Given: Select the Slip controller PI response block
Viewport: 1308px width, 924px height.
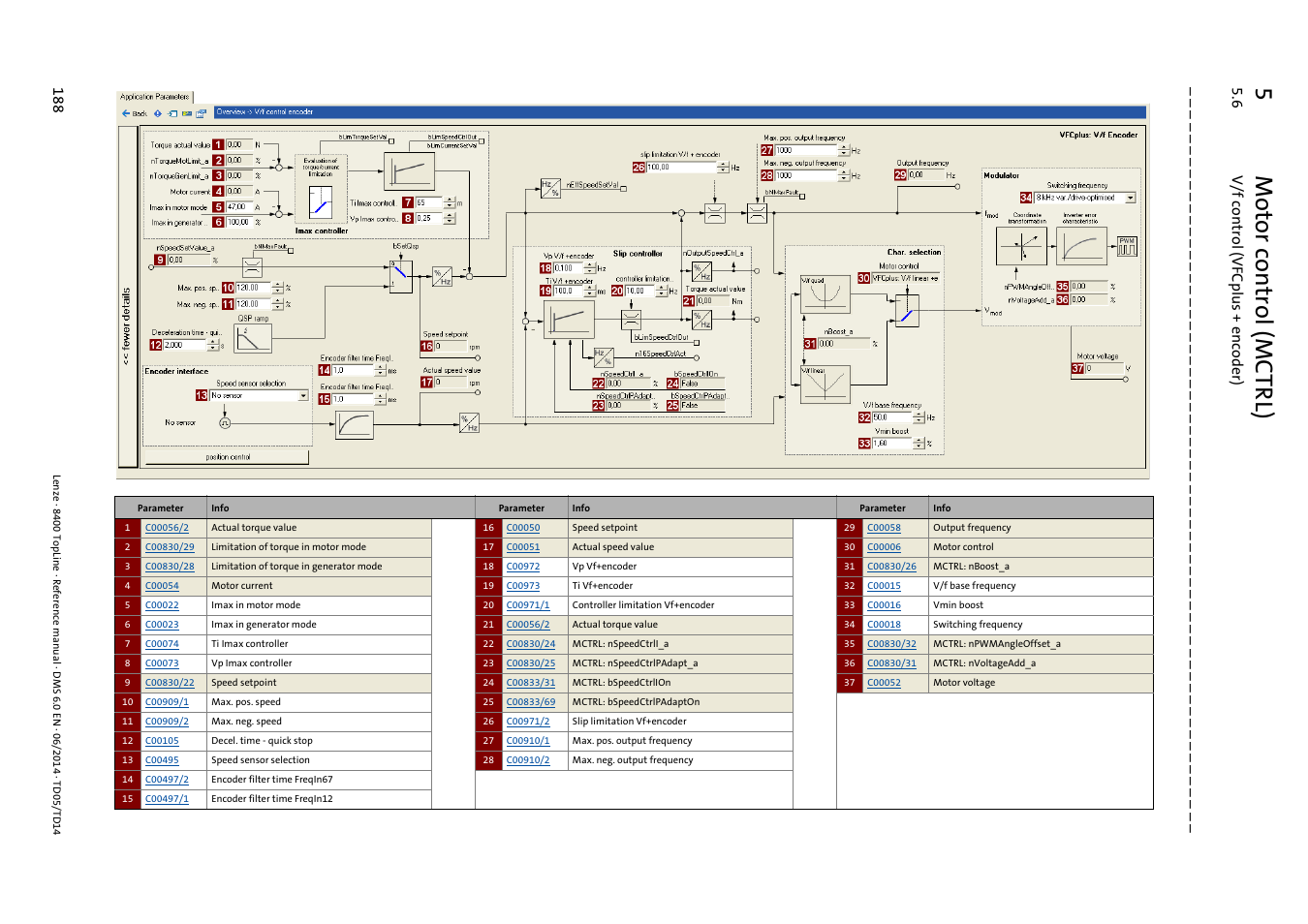Looking at the screenshot, I should 569,319.
